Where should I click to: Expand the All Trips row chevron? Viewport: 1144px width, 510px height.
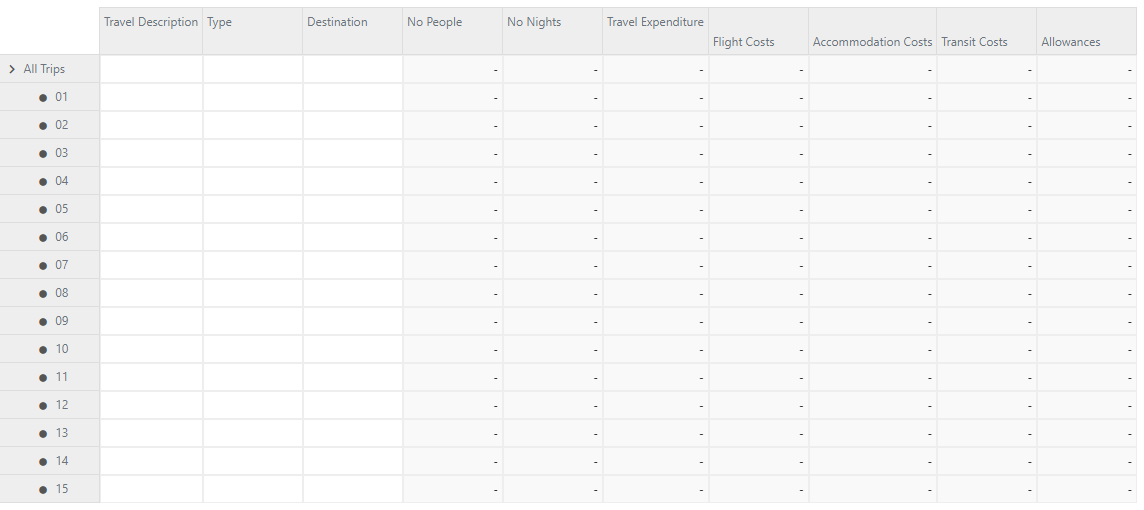tap(12, 69)
